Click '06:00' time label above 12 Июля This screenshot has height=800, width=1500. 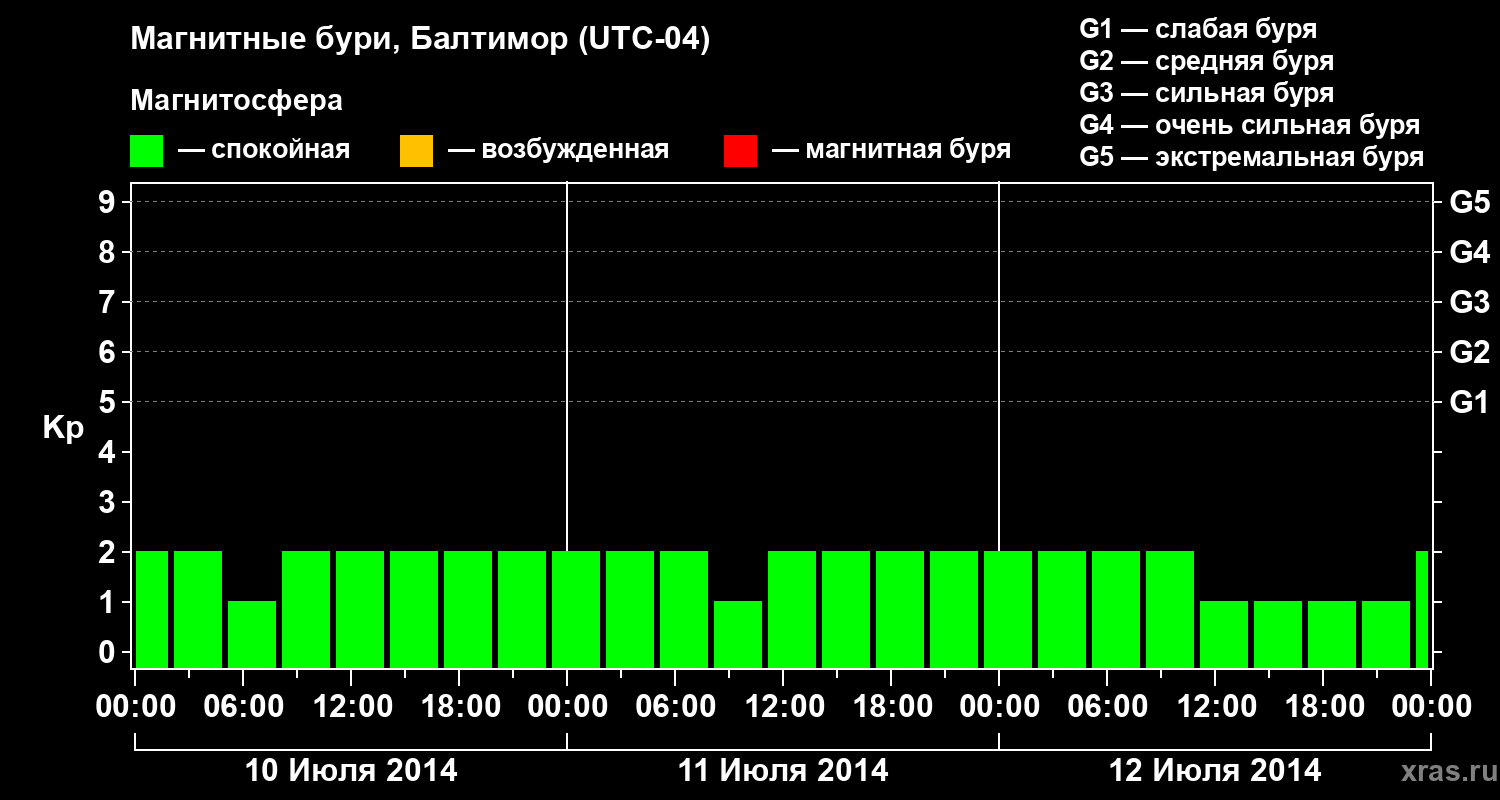click(x=1107, y=706)
